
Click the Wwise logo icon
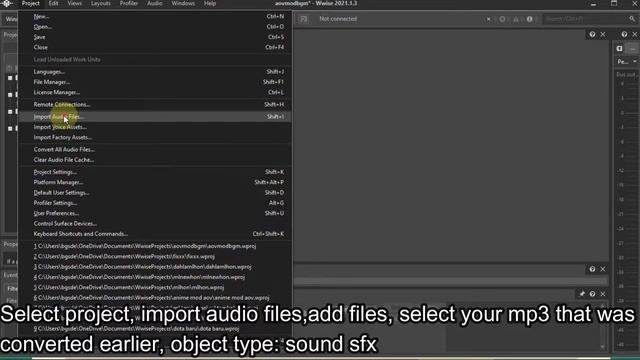click(x=7, y=4)
